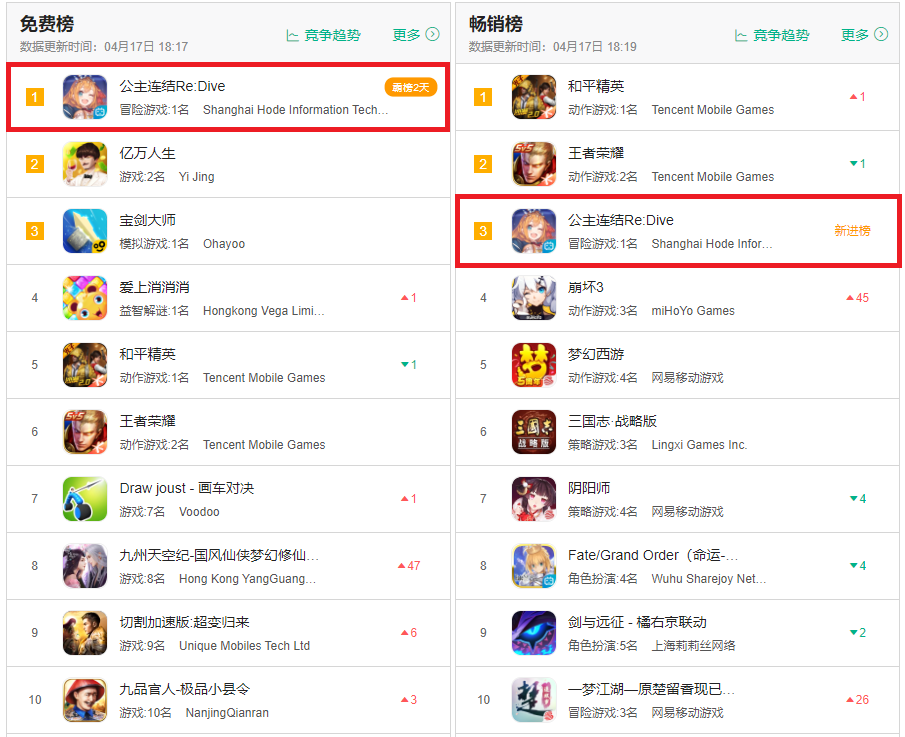Select the 三国志·战略版 app icon
Viewport: 905px width, 737px height.
click(534, 432)
